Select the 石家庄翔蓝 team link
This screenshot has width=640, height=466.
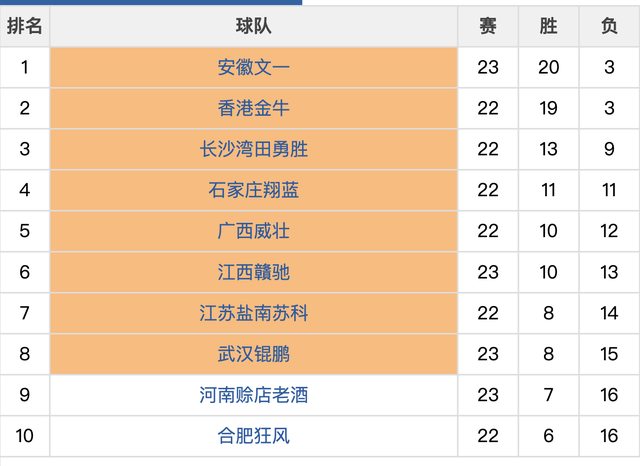pos(254,190)
